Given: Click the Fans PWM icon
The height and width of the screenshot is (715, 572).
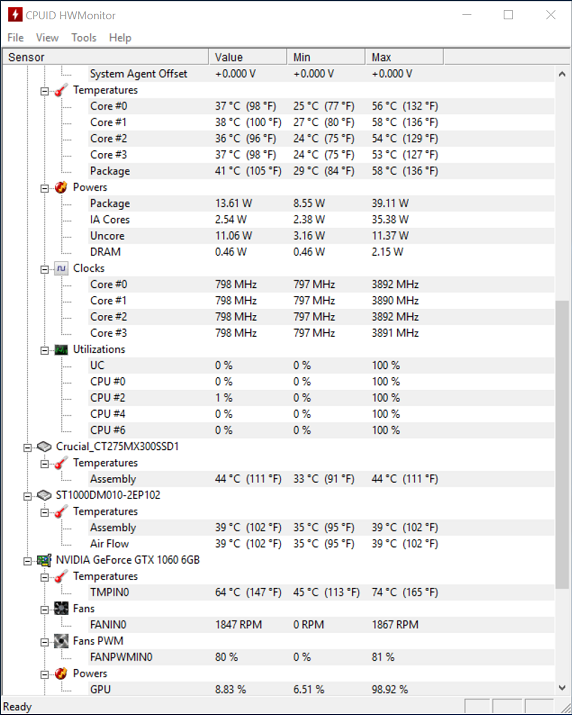Looking at the screenshot, I should point(61,641).
